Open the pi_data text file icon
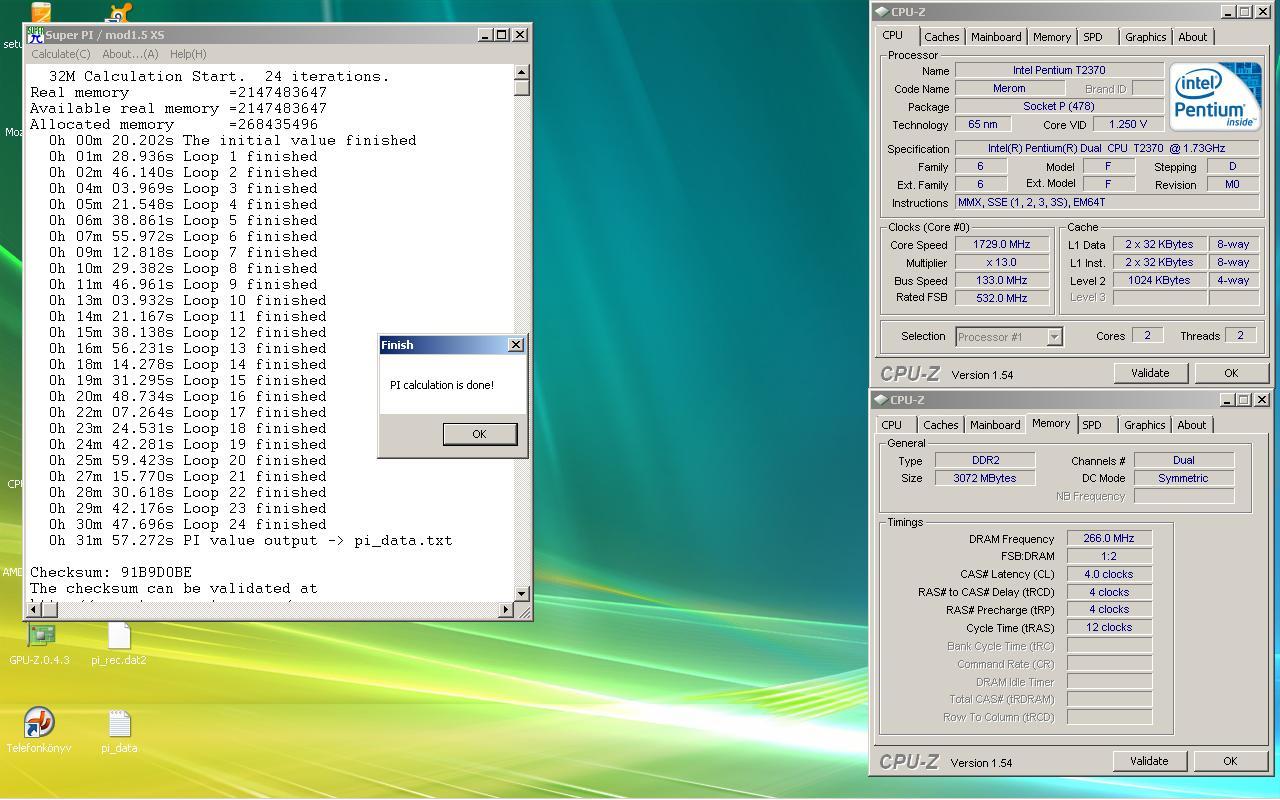The height and width of the screenshot is (800, 1280). [119, 724]
